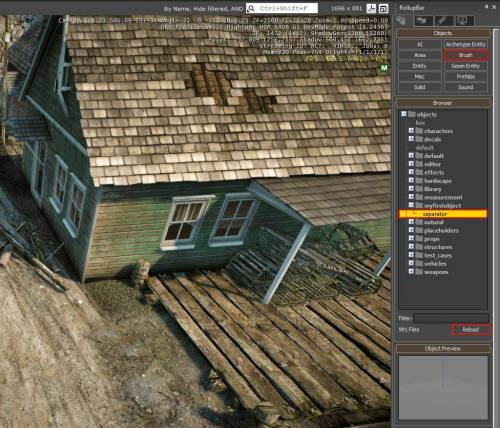Image resolution: width=500 pixels, height=428 pixels.
Task: Click the maximize viewport layout icon
Action: (x=384, y=9)
